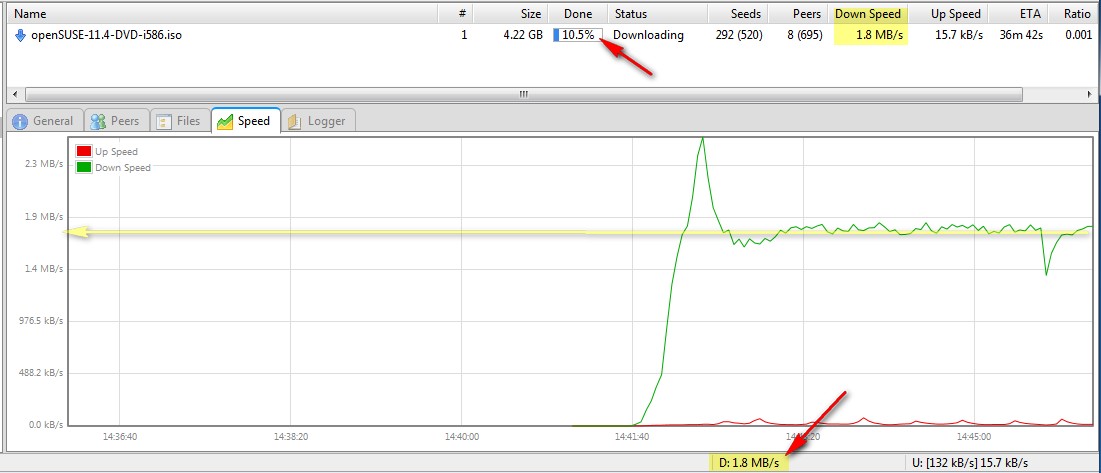
Task: Sort torrents by Seeds column
Action: coord(737,13)
